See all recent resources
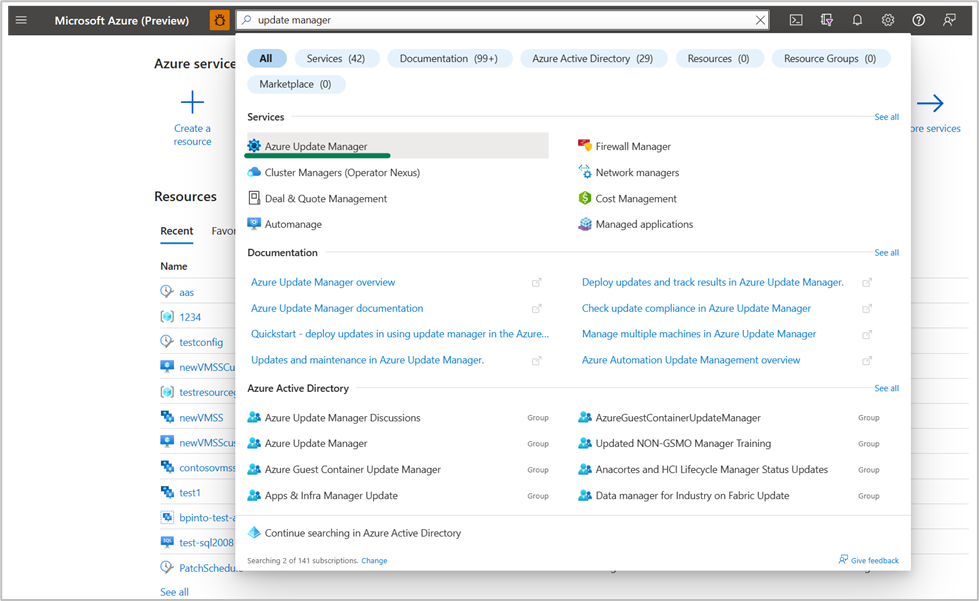The width and height of the screenshot is (979, 601). pos(174,592)
